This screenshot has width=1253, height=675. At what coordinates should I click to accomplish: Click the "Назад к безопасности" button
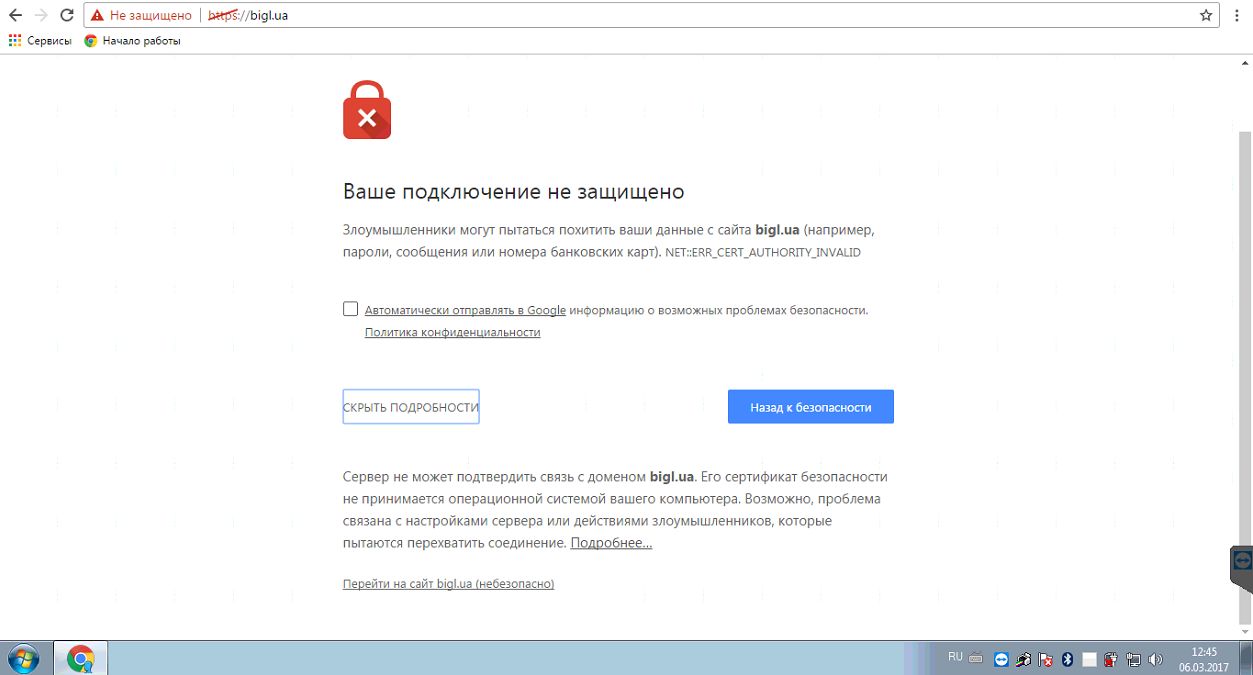click(811, 407)
